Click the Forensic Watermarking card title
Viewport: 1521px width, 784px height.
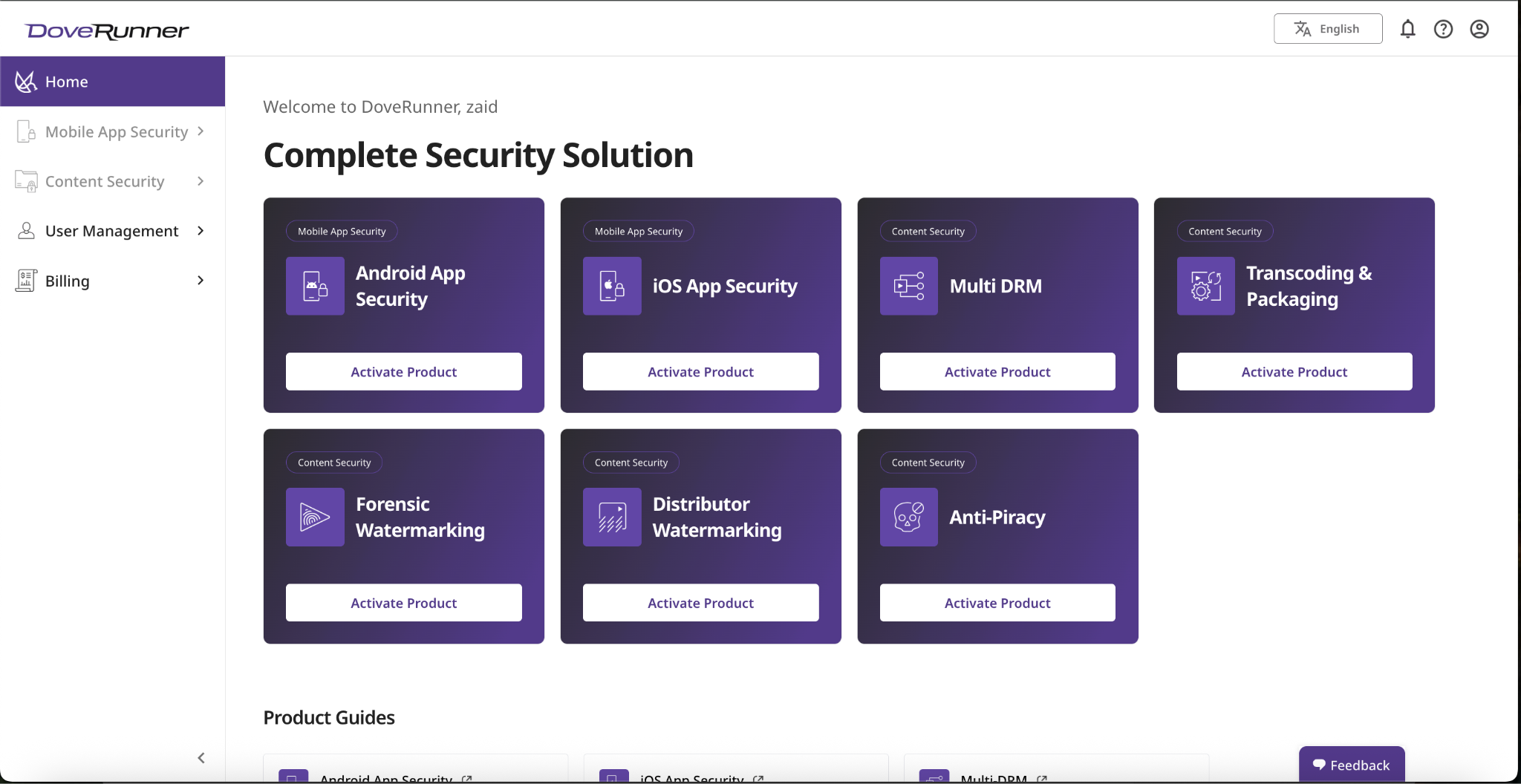[420, 517]
